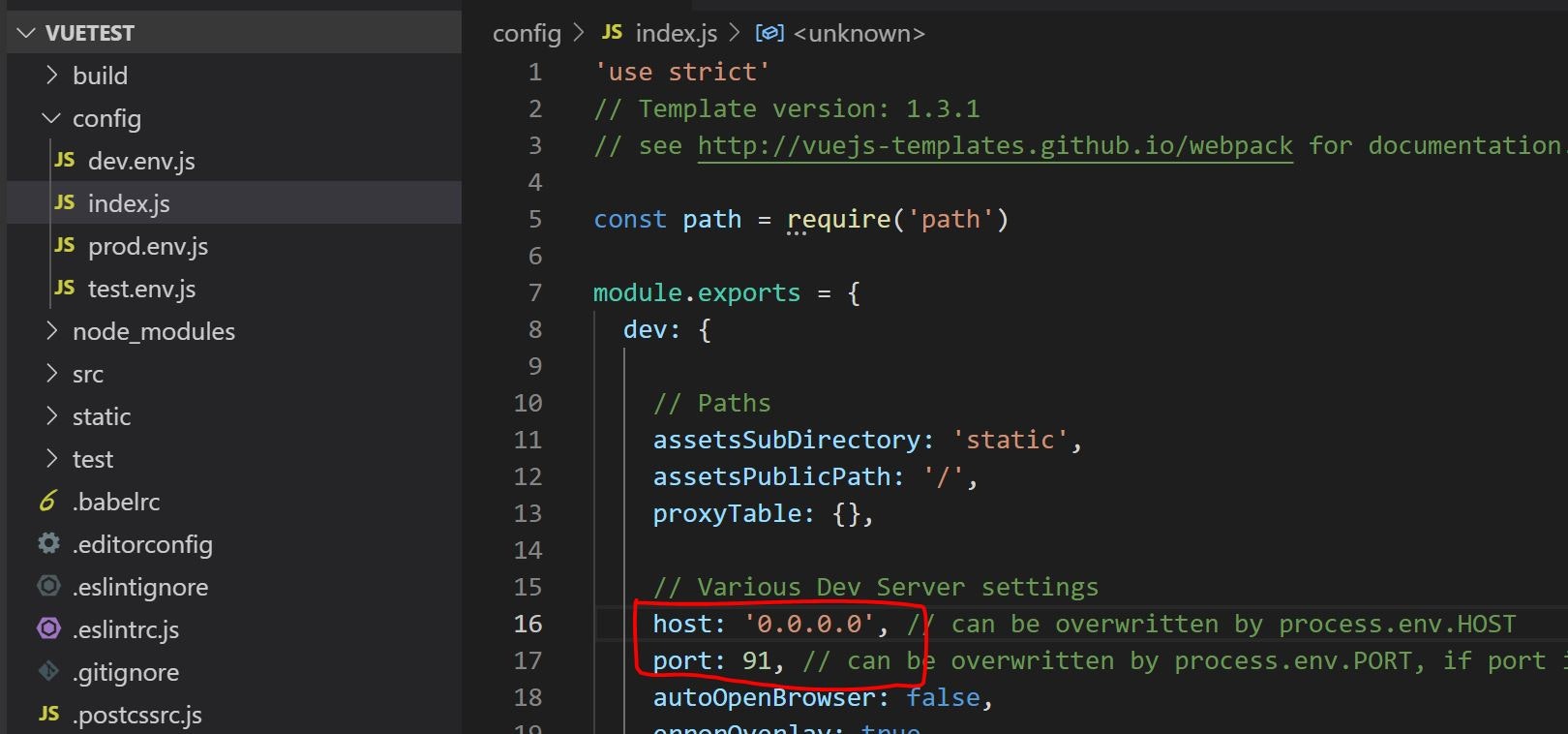Click the JS icon in the breadcrumb
This screenshot has height=734, width=1568.
(612, 32)
